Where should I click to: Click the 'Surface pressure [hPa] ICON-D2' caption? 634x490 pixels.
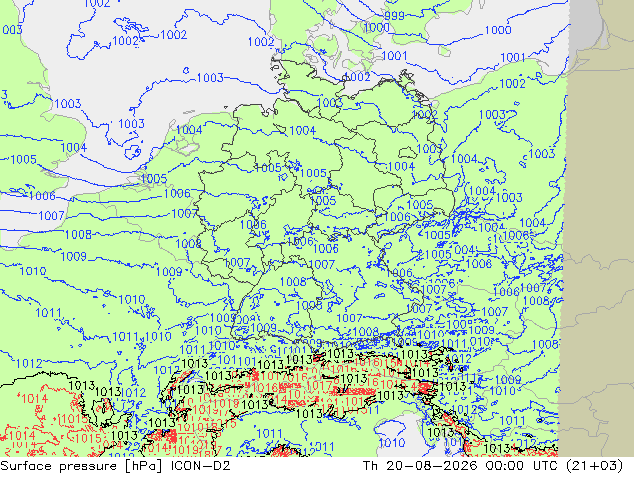click(115, 466)
